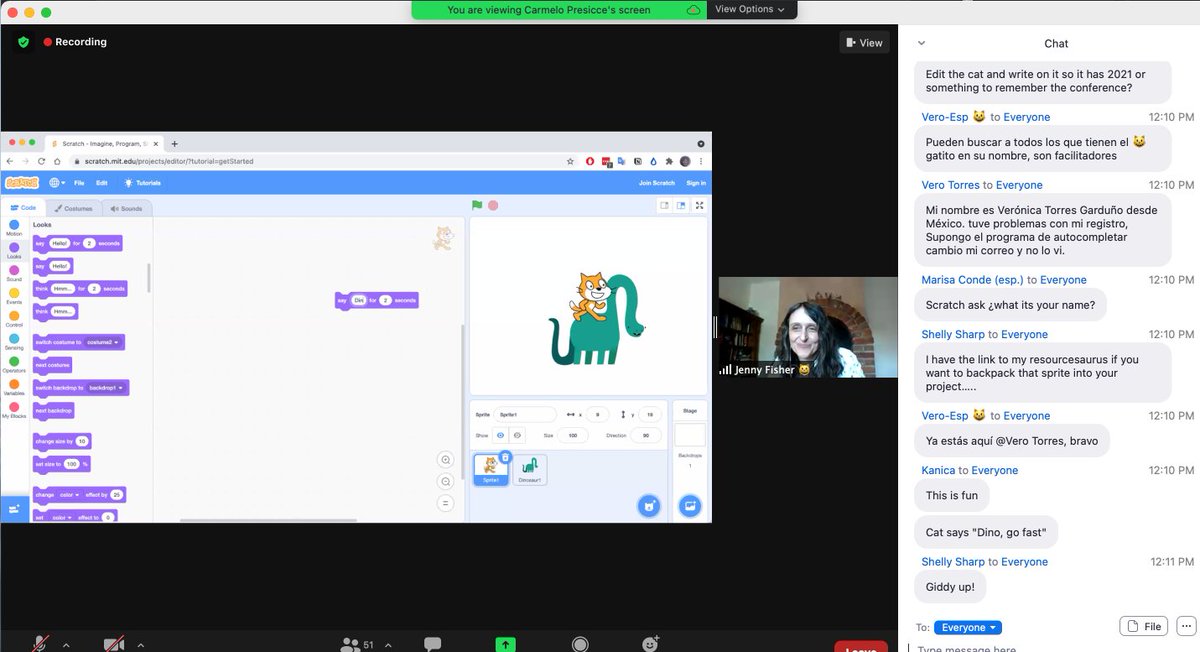1200x652 pixels.
Task: Switch to the Sounds tab
Action: pyautogui.click(x=126, y=208)
